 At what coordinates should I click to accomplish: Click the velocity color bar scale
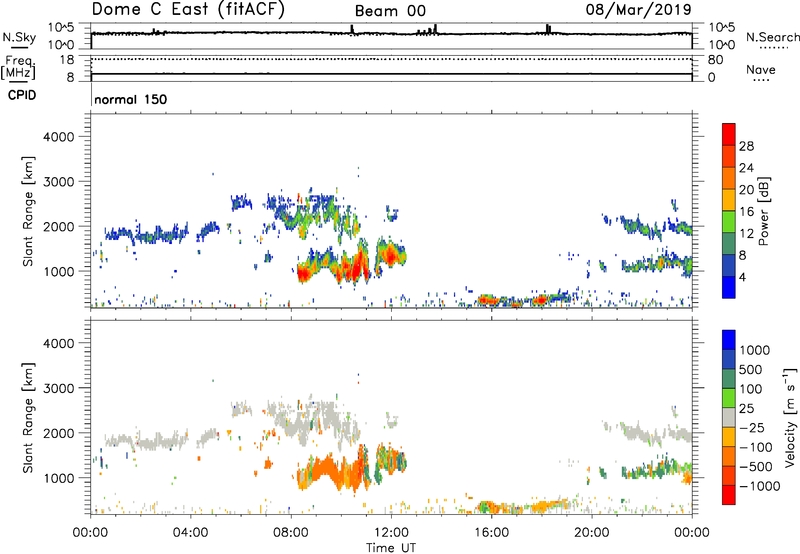click(x=729, y=417)
